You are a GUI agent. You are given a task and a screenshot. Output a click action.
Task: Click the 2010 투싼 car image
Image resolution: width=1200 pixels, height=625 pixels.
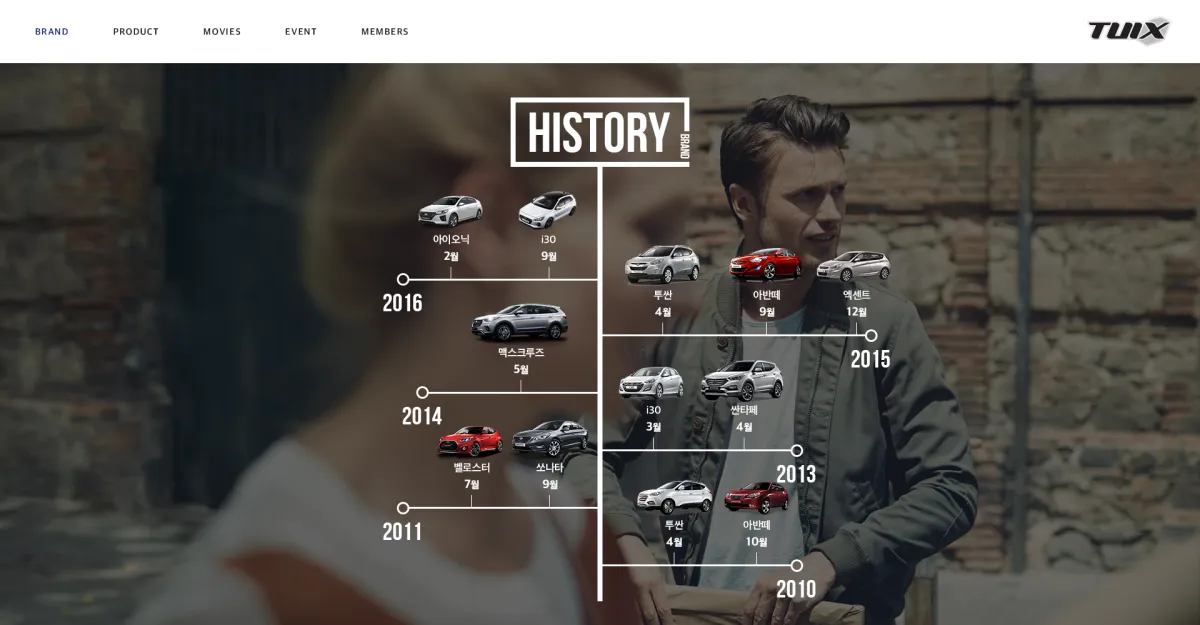(675, 497)
